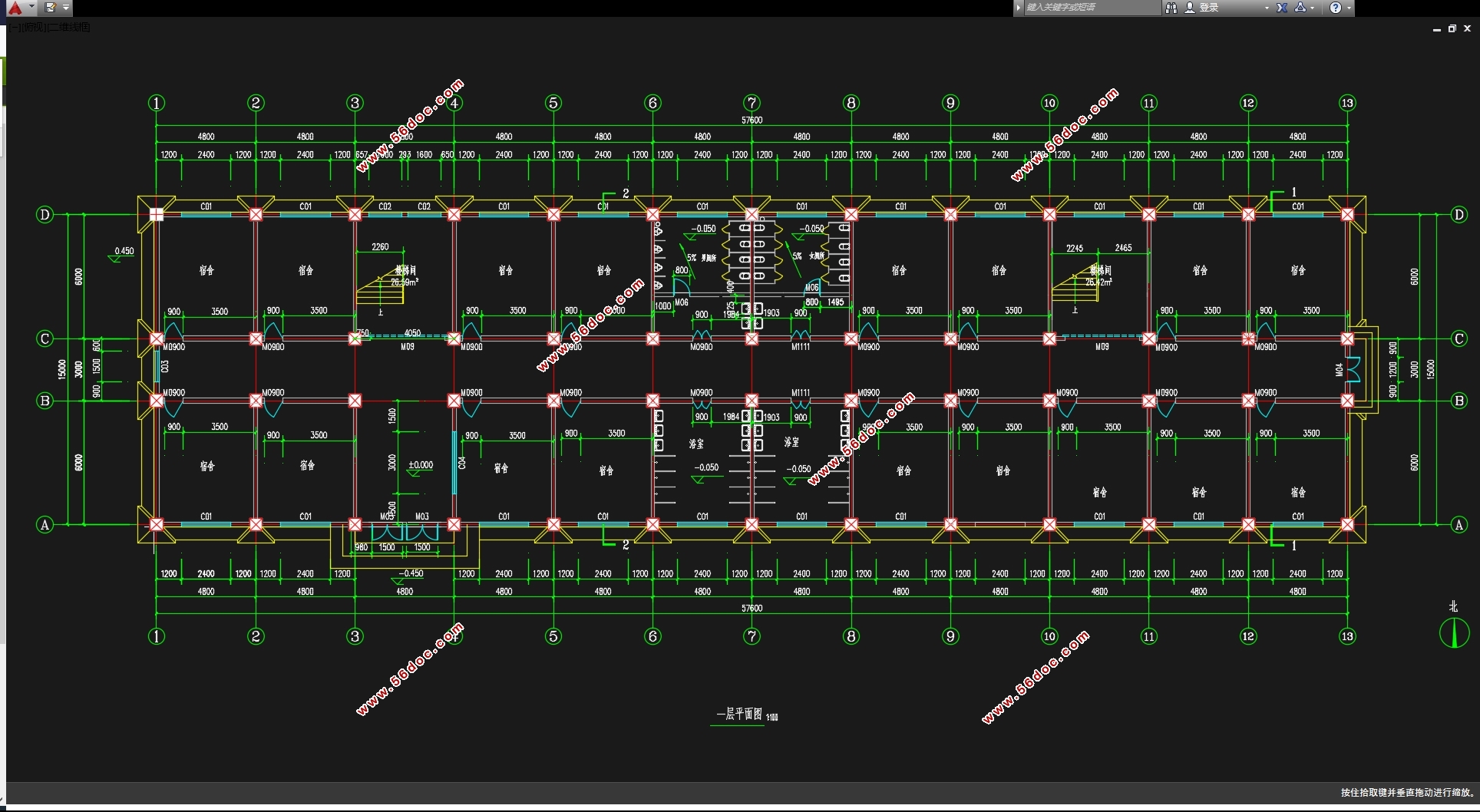Expand the arrow beside the red A logo

(x=31, y=7)
